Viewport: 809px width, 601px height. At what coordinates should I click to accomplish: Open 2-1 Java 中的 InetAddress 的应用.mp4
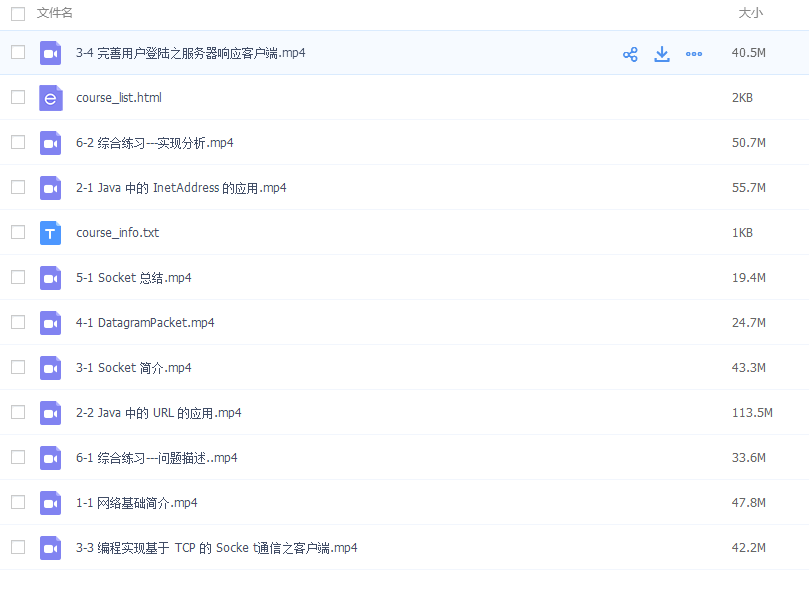point(181,188)
